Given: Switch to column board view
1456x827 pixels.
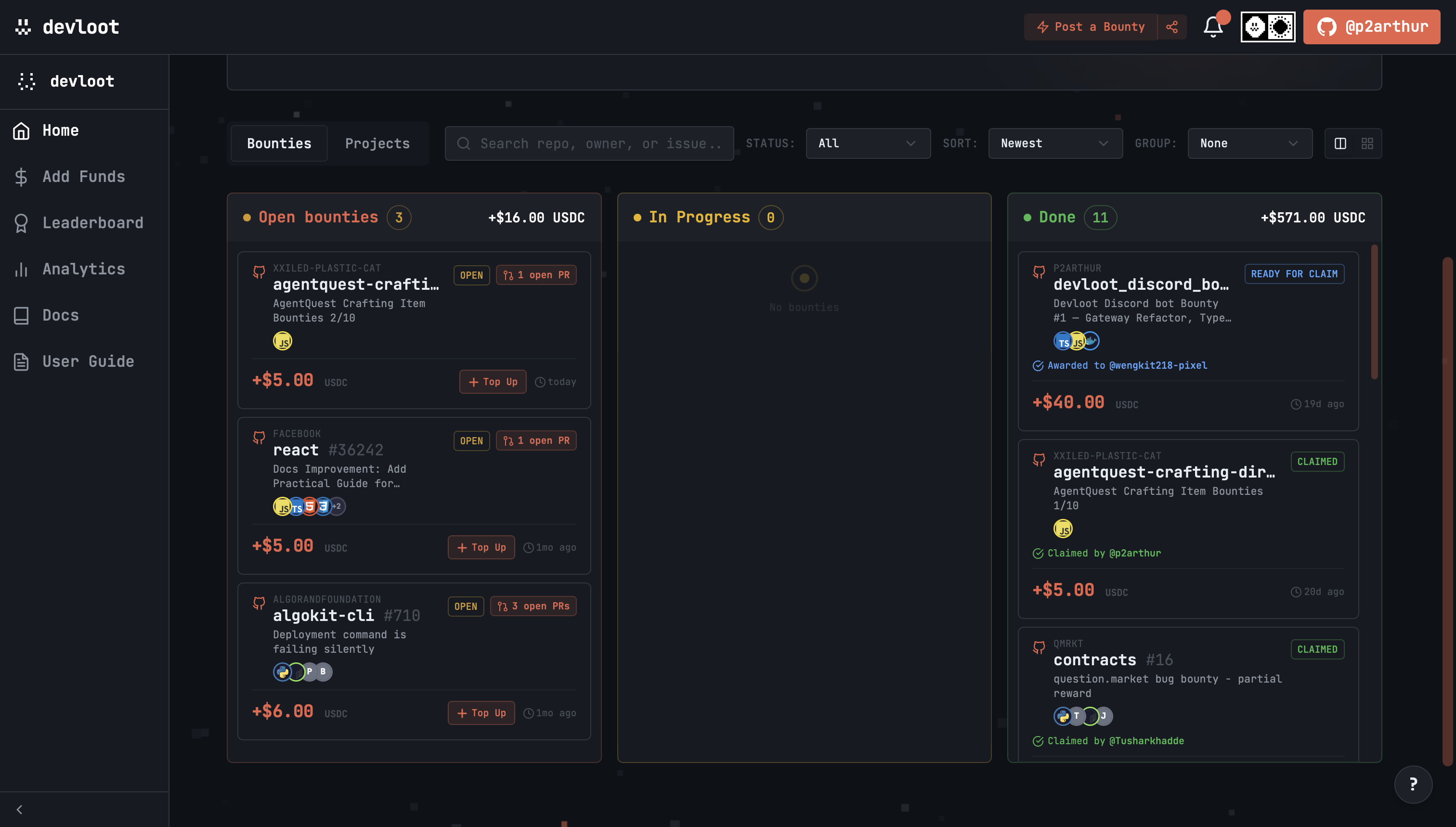Looking at the screenshot, I should coord(1340,144).
